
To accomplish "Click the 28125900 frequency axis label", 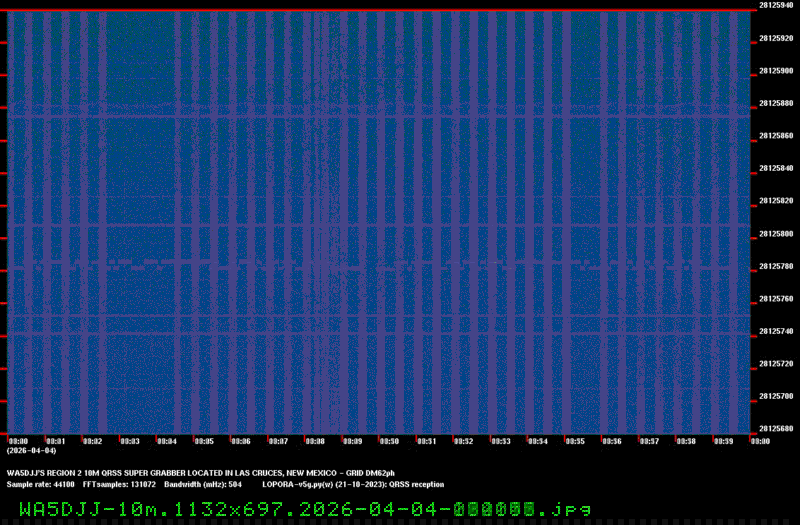I will [776, 71].
